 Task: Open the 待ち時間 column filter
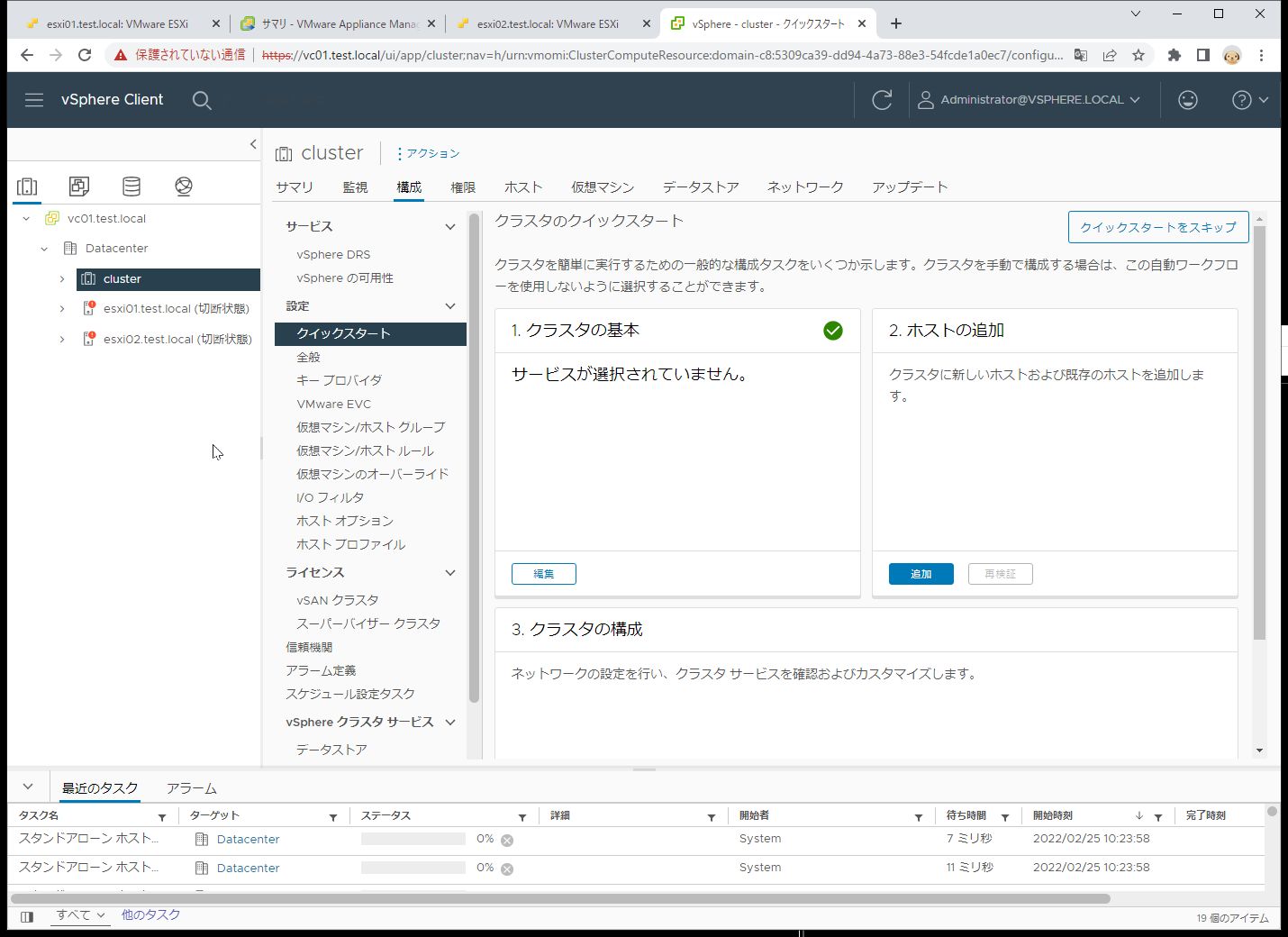tap(1005, 817)
